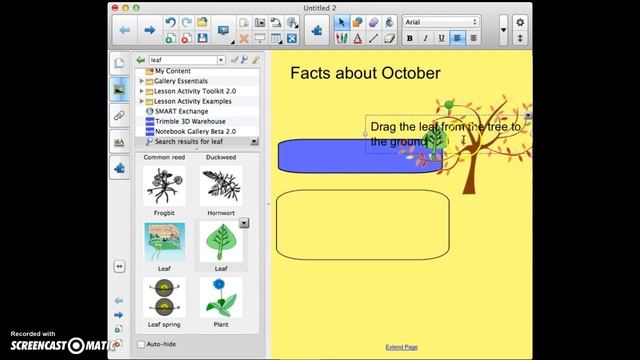This screenshot has width=640, height=360.
Task: Move the toolbar with the up-down arrow icon
Action: click(520, 38)
